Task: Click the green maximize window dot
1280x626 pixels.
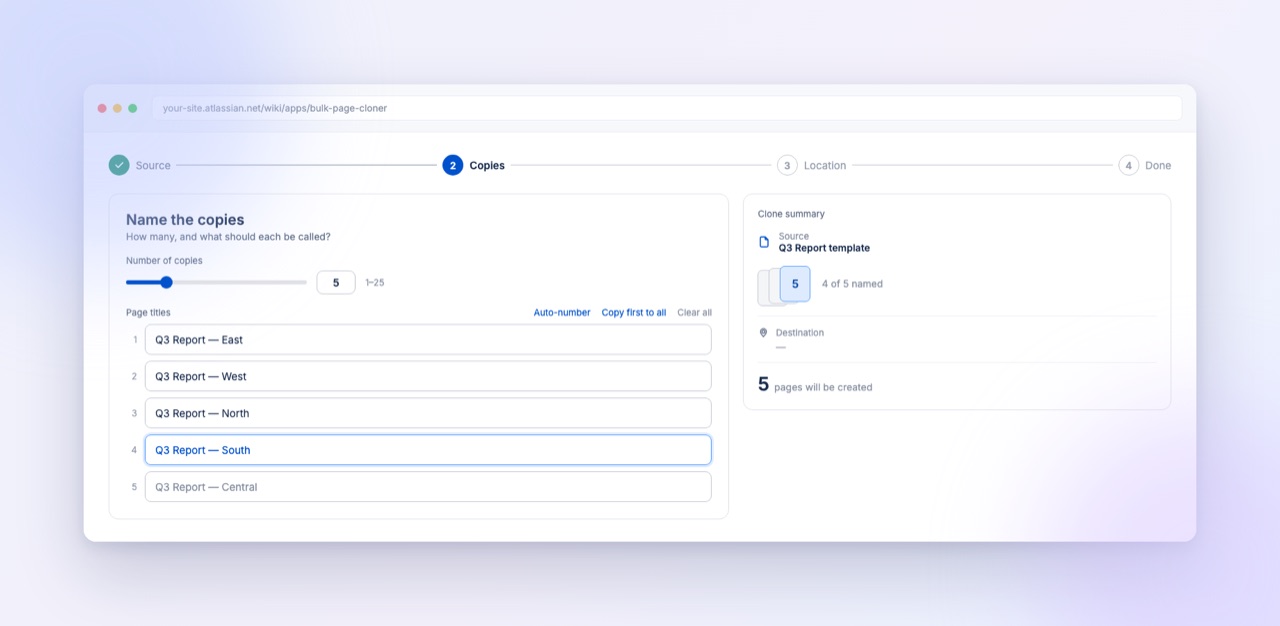Action: pyautogui.click(x=132, y=108)
